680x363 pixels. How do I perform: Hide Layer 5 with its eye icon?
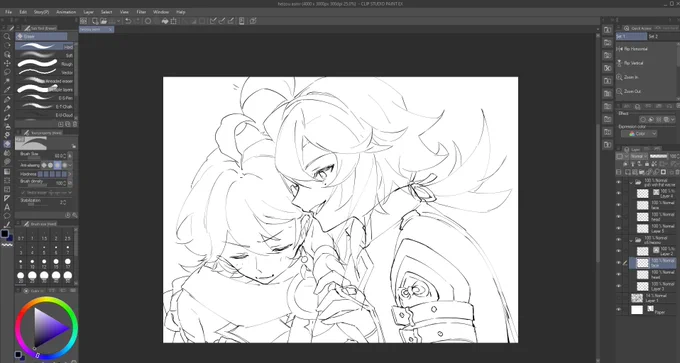pyautogui.click(x=619, y=228)
